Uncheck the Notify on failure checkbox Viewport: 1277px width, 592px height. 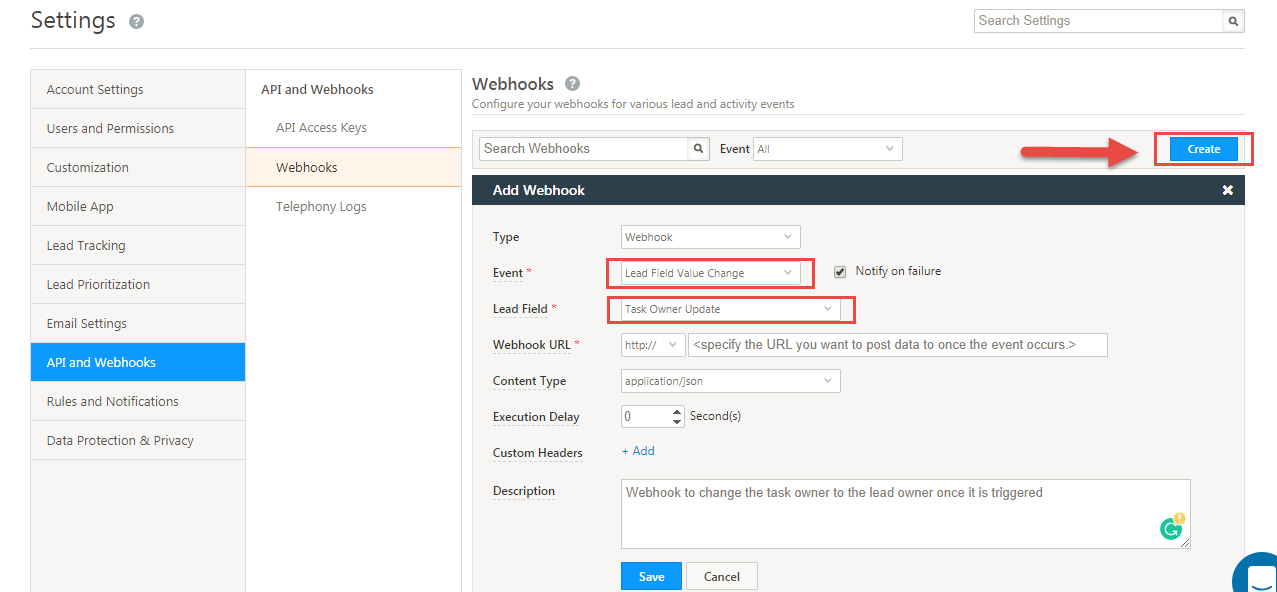click(x=840, y=272)
